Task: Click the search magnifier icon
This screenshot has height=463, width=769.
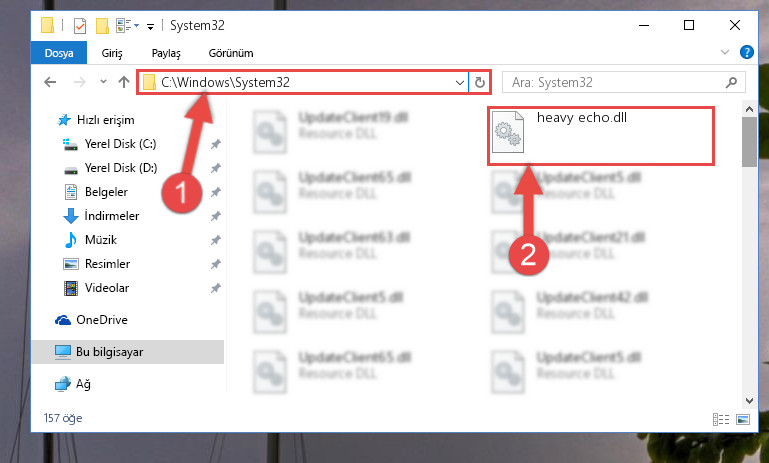Action: tap(731, 82)
